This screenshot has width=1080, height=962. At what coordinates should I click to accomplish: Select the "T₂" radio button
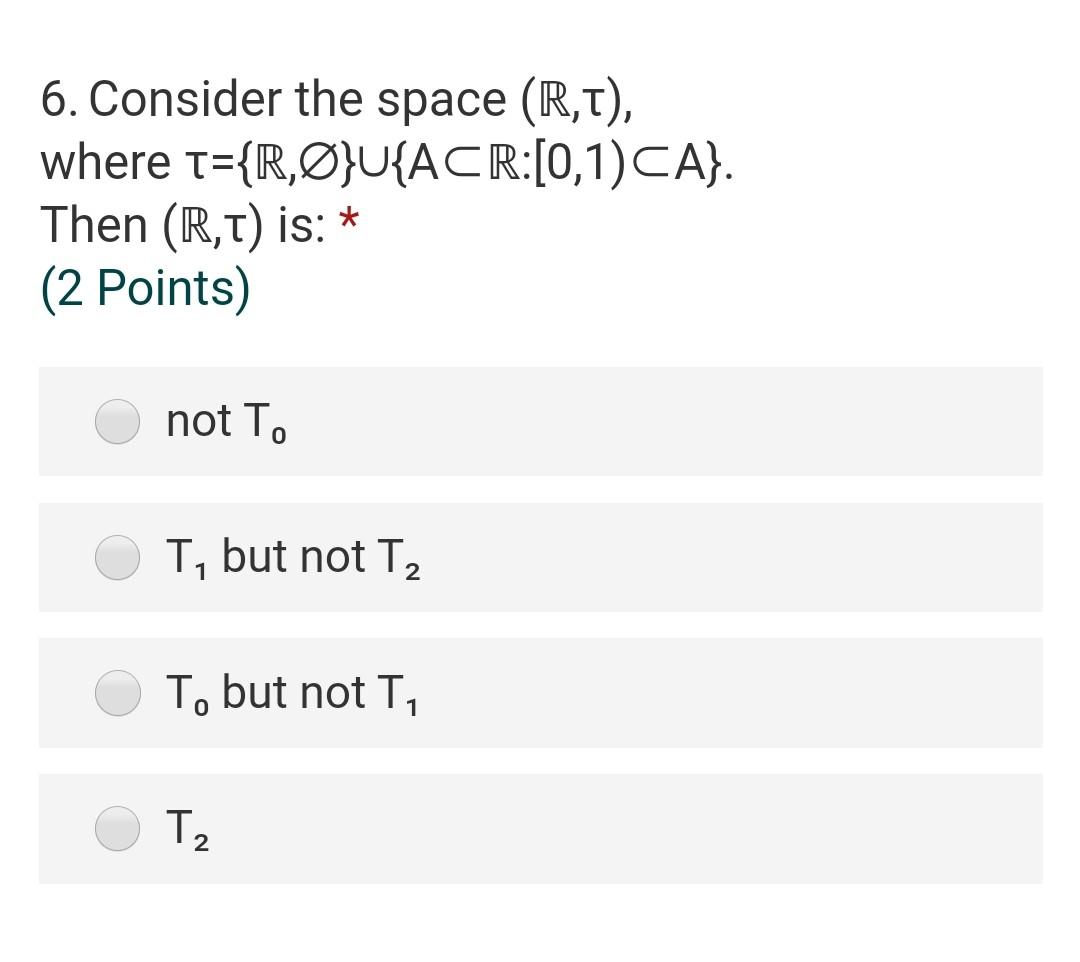click(x=117, y=829)
